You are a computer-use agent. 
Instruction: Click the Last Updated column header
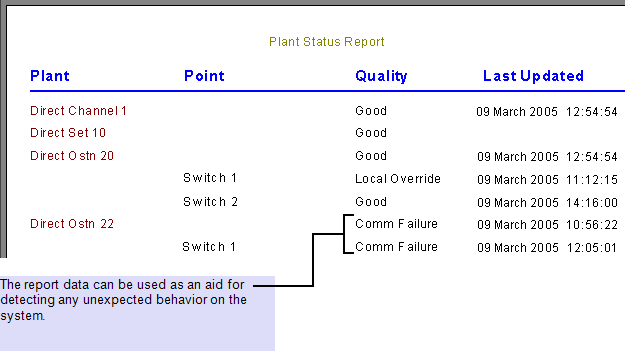pyautogui.click(x=533, y=76)
